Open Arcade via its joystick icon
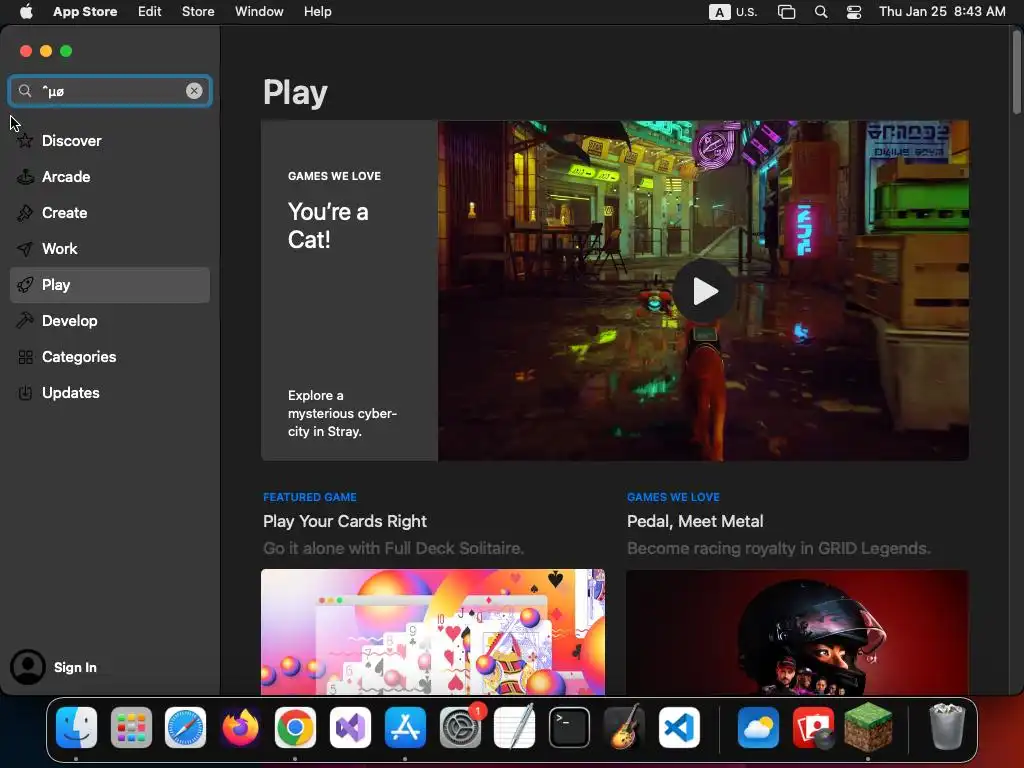 pyautogui.click(x=25, y=176)
